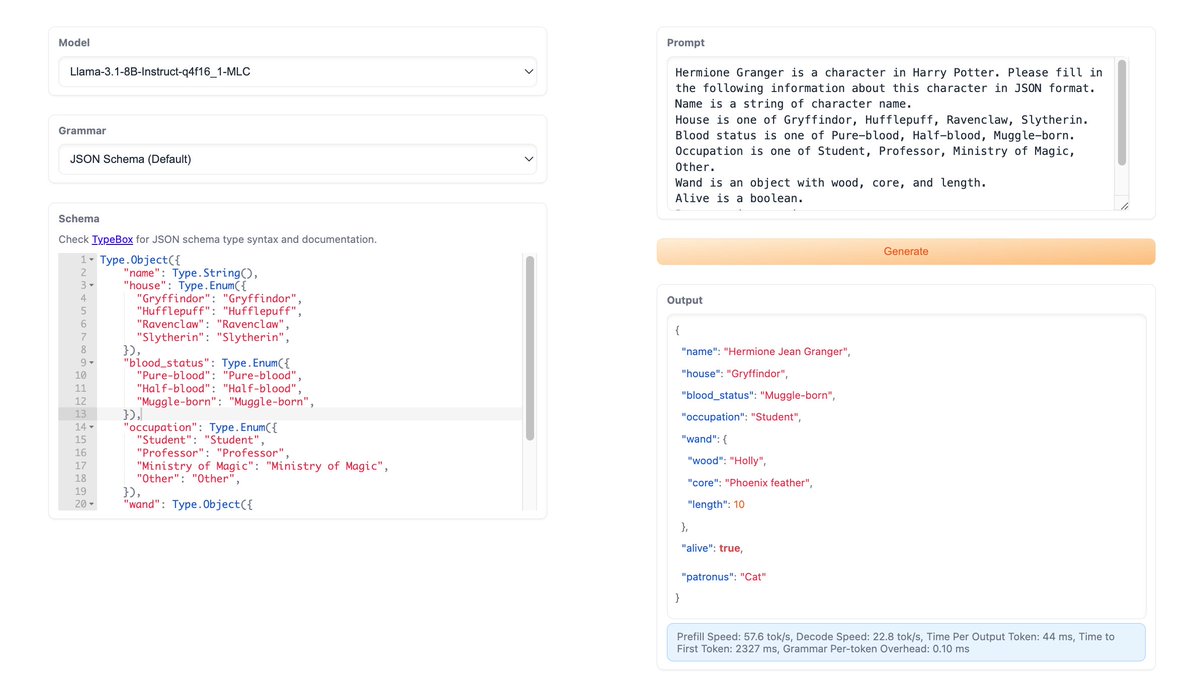Click the "Slytherin": "Slytherin" schema line
The height and width of the screenshot is (687, 1200).
[x=213, y=337]
